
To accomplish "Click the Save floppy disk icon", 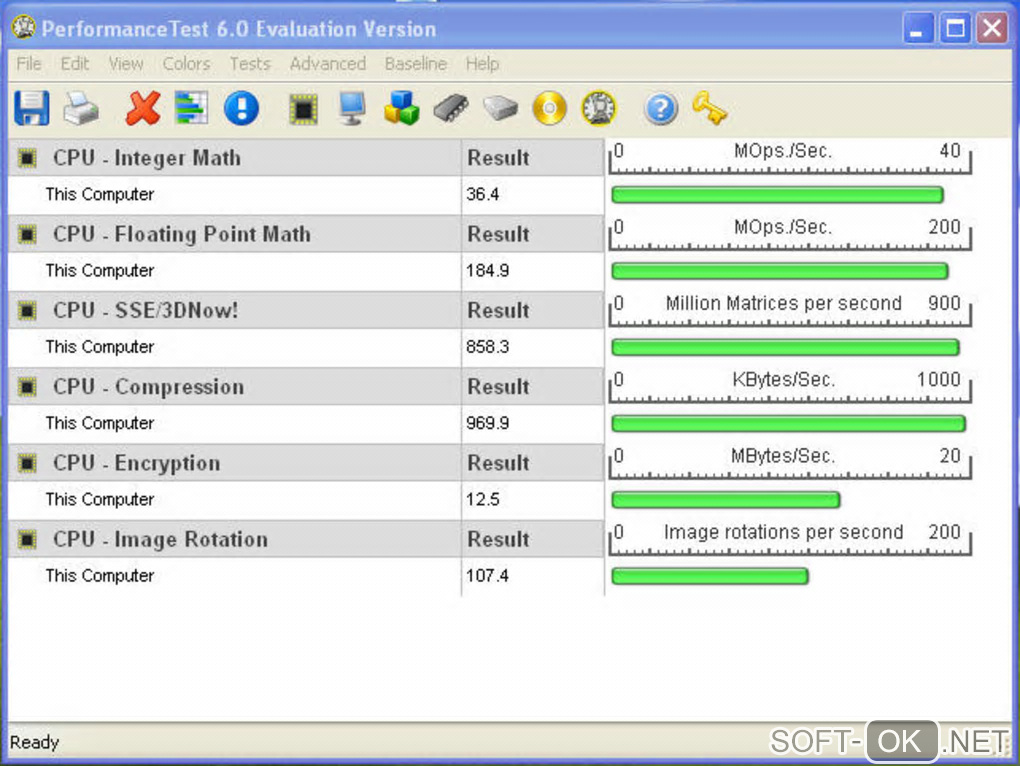I will point(31,108).
